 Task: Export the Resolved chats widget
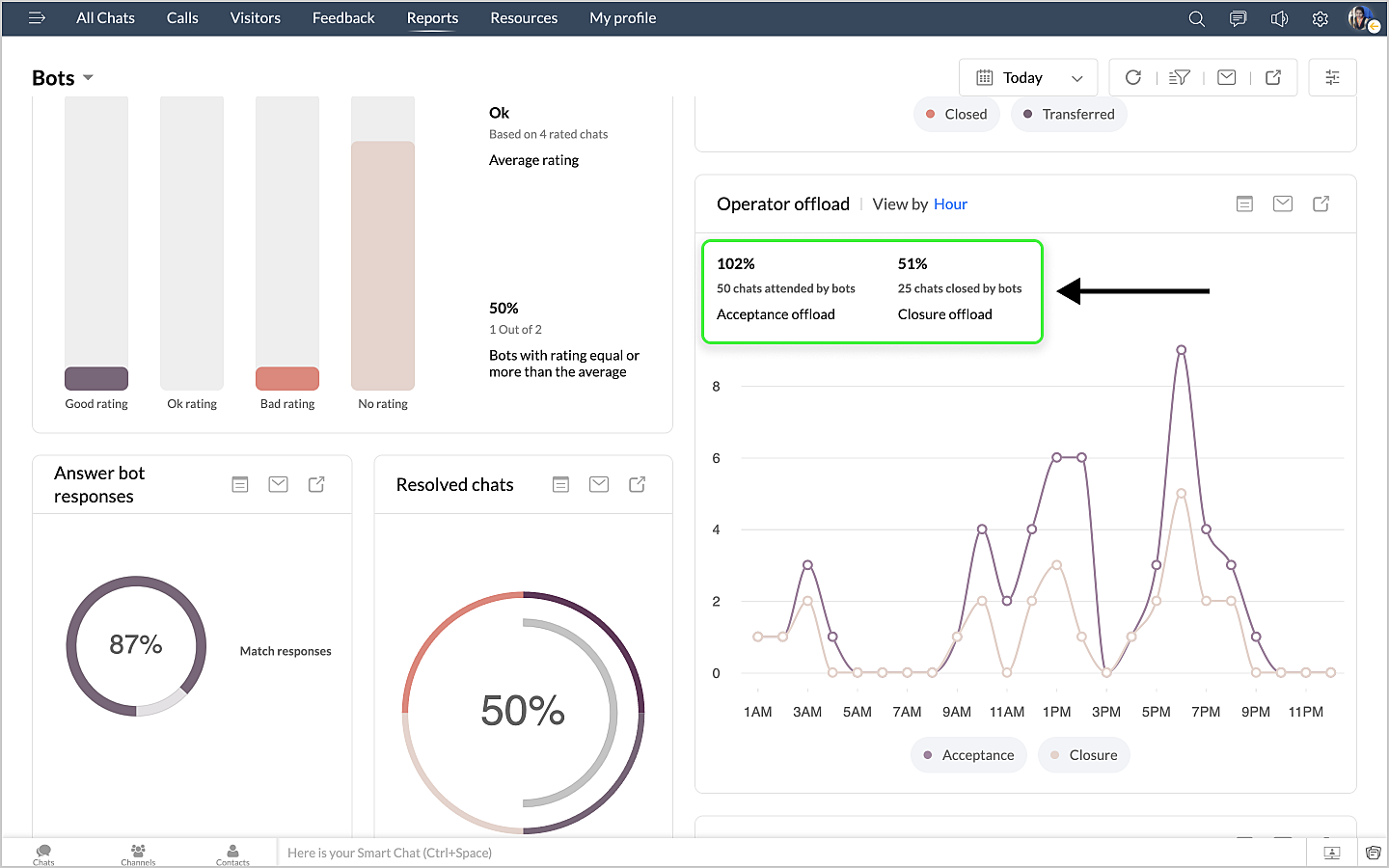(637, 484)
